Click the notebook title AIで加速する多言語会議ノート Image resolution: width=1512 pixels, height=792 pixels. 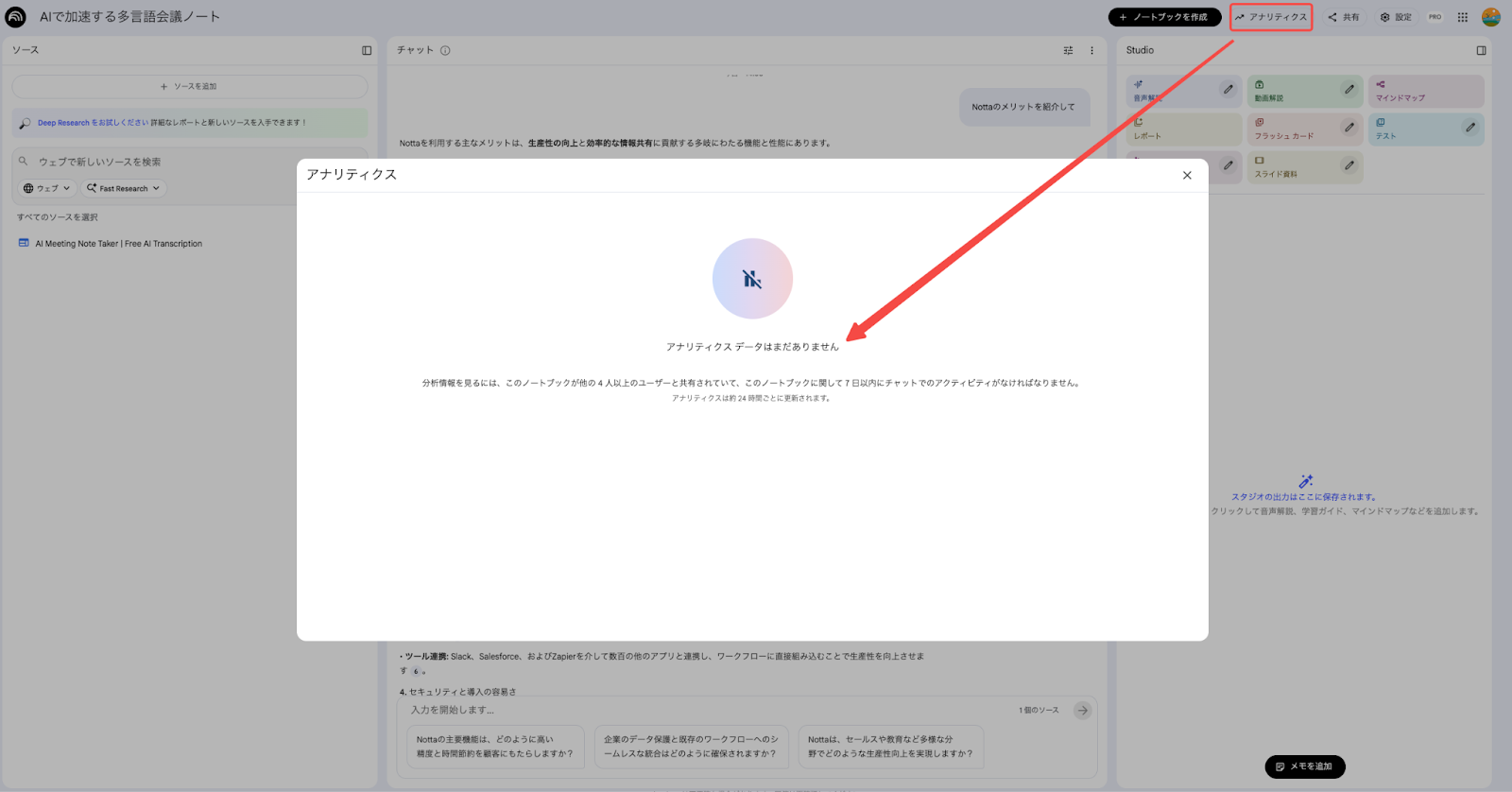pos(129,17)
